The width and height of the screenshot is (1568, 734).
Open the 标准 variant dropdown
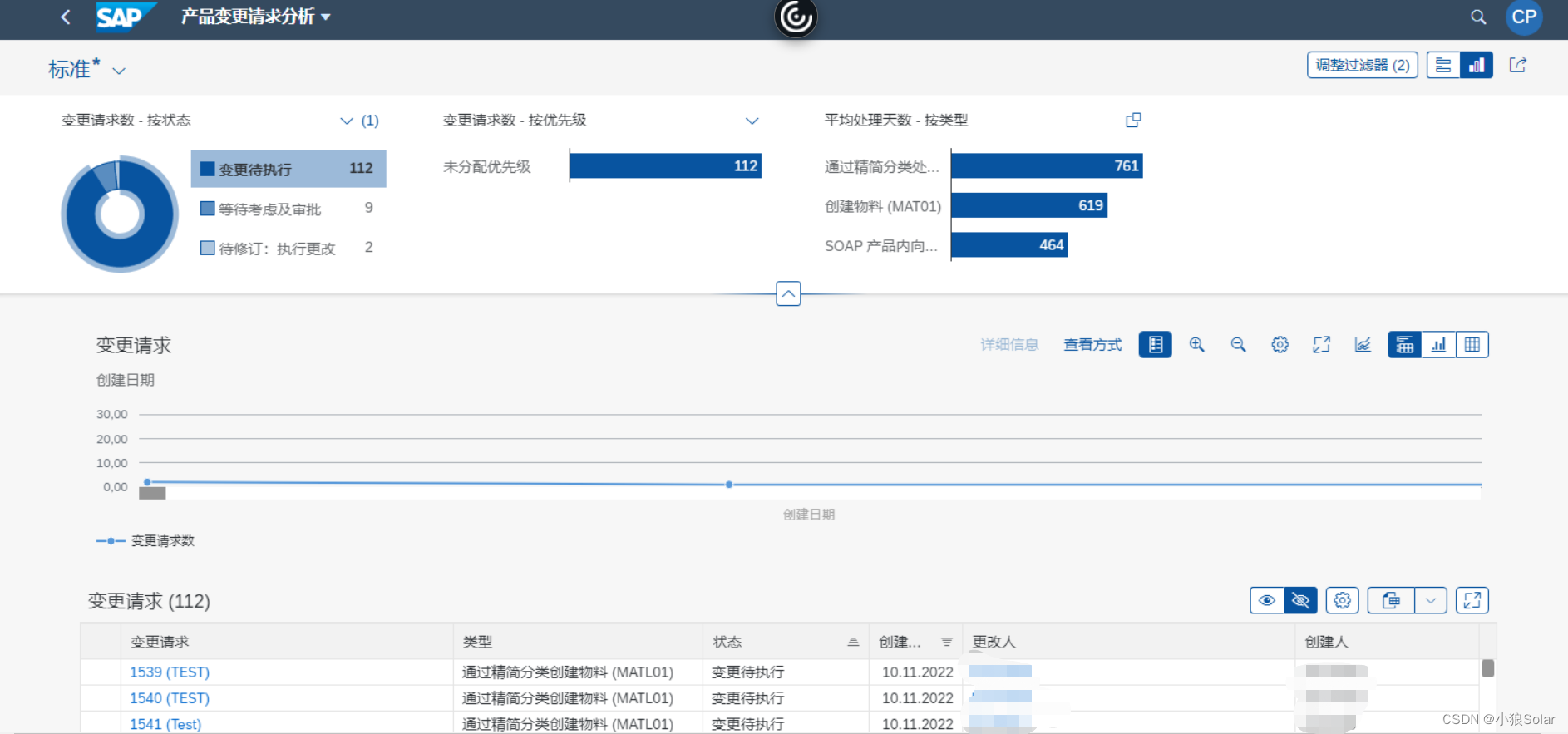119,71
